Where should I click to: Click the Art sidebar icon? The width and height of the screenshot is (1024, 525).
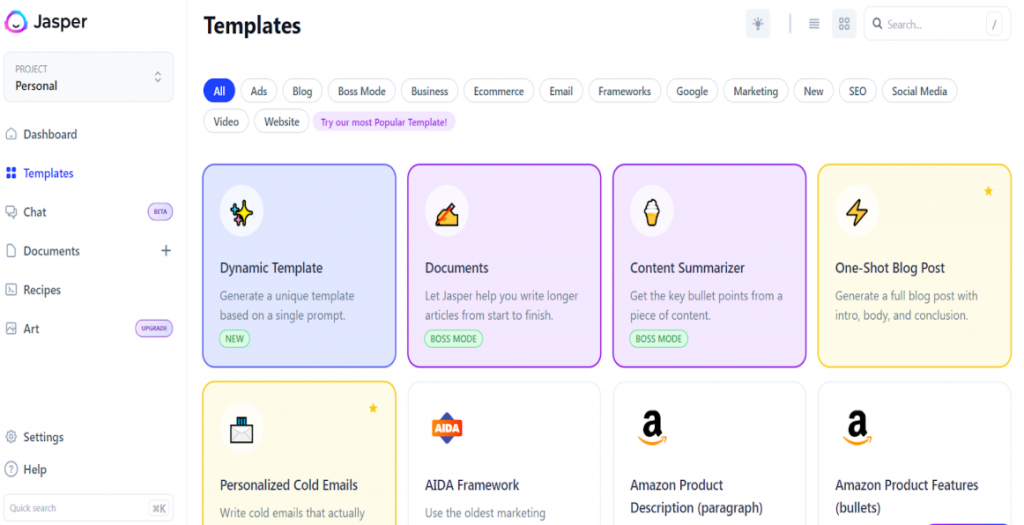(x=11, y=329)
